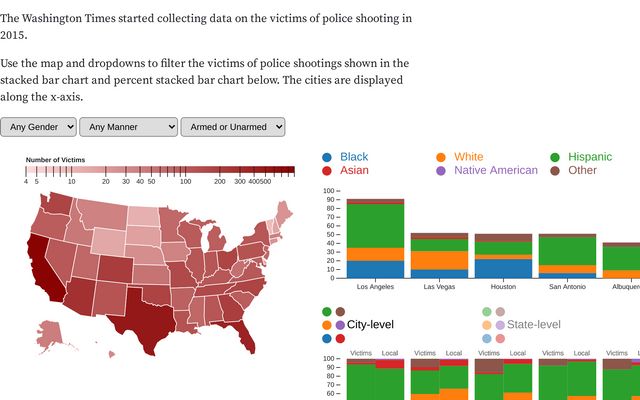This screenshot has width=640, height=400.
Task: Click the Asian legend red circle
Action: tap(327, 171)
